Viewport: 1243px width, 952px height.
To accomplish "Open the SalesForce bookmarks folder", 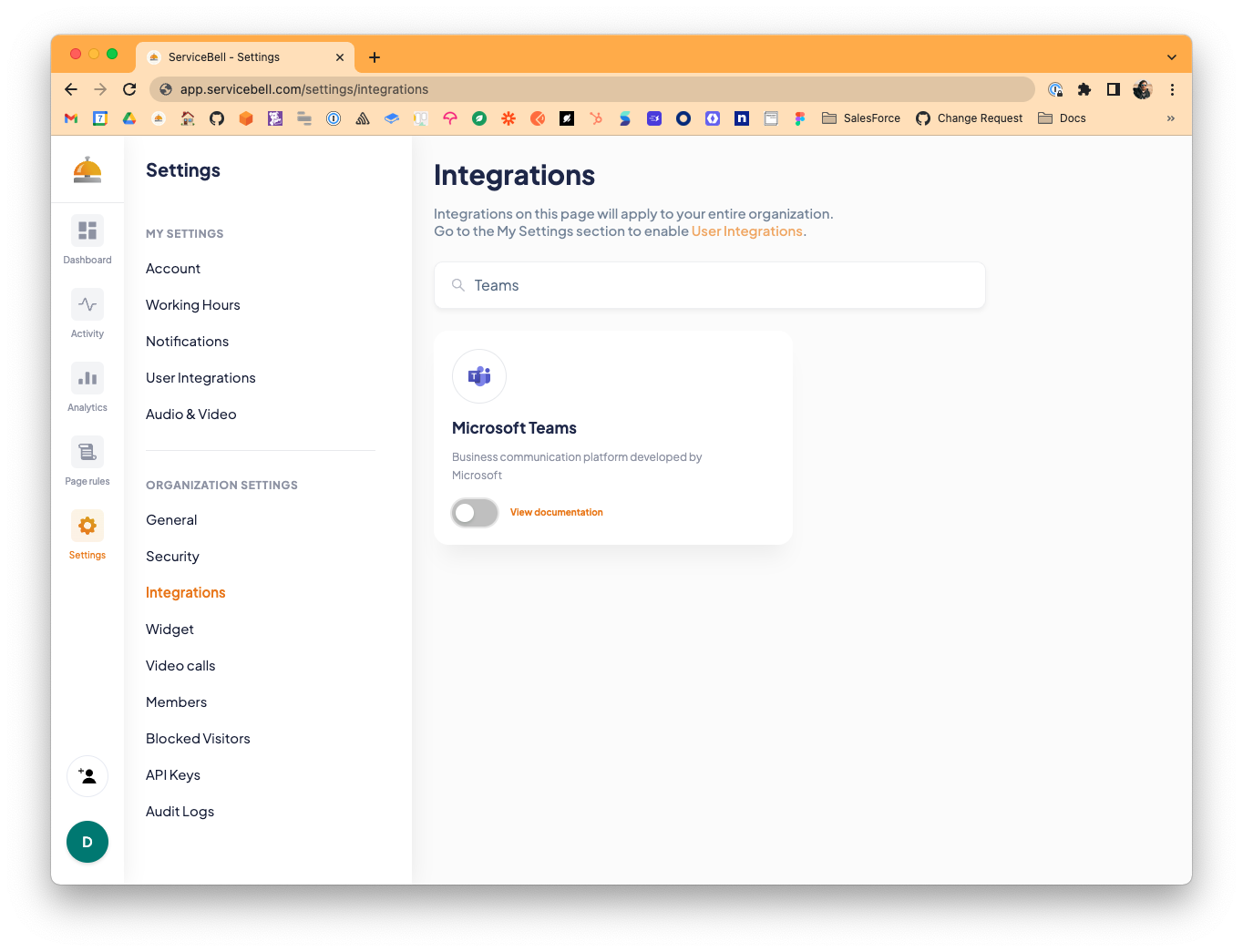I will [861, 118].
